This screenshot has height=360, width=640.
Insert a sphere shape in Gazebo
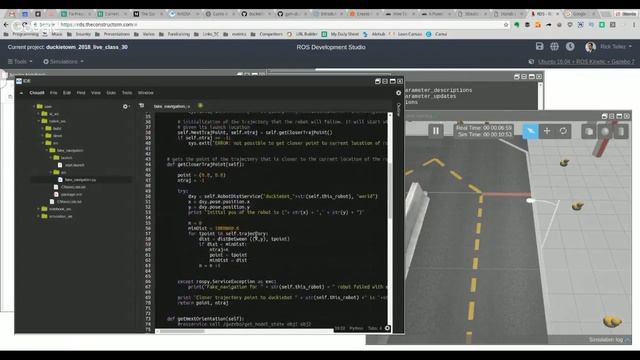coord(605,131)
